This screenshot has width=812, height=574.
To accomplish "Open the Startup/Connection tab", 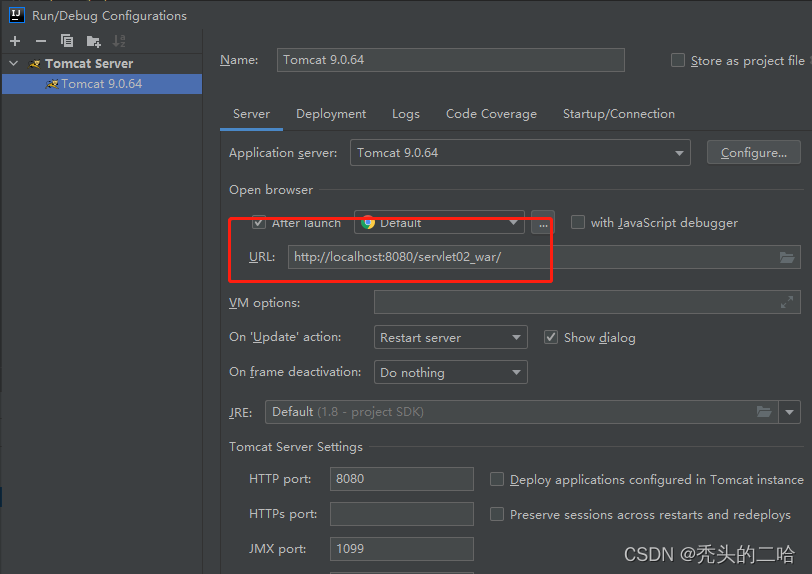I will (x=619, y=114).
